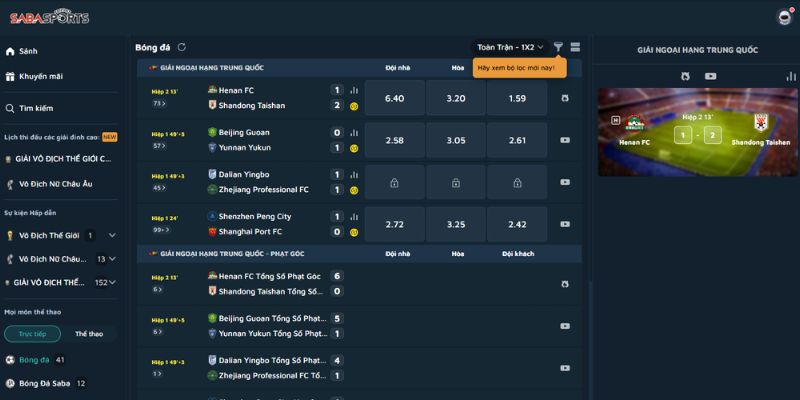Viewport: 800px width, 400px height.
Task: Bet on 6.40 odds for Henan FC
Action: [x=394, y=98]
